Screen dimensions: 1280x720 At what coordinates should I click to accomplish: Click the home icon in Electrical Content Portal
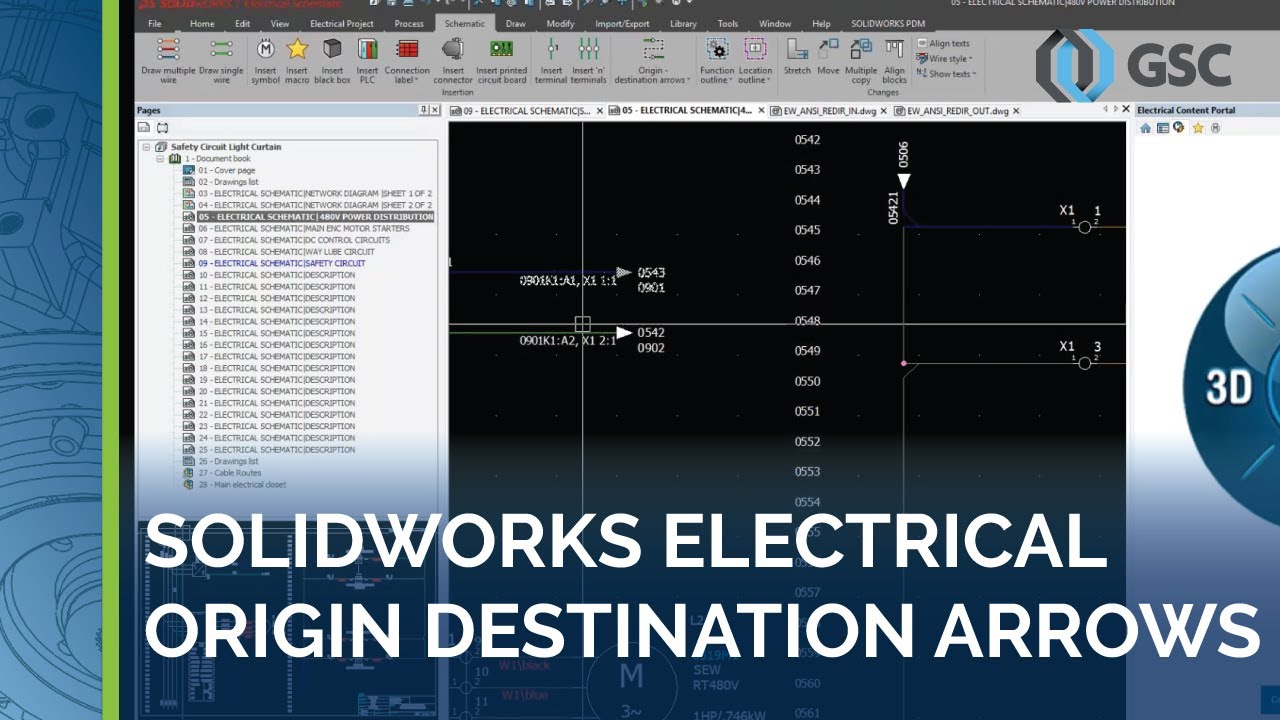coord(1146,128)
